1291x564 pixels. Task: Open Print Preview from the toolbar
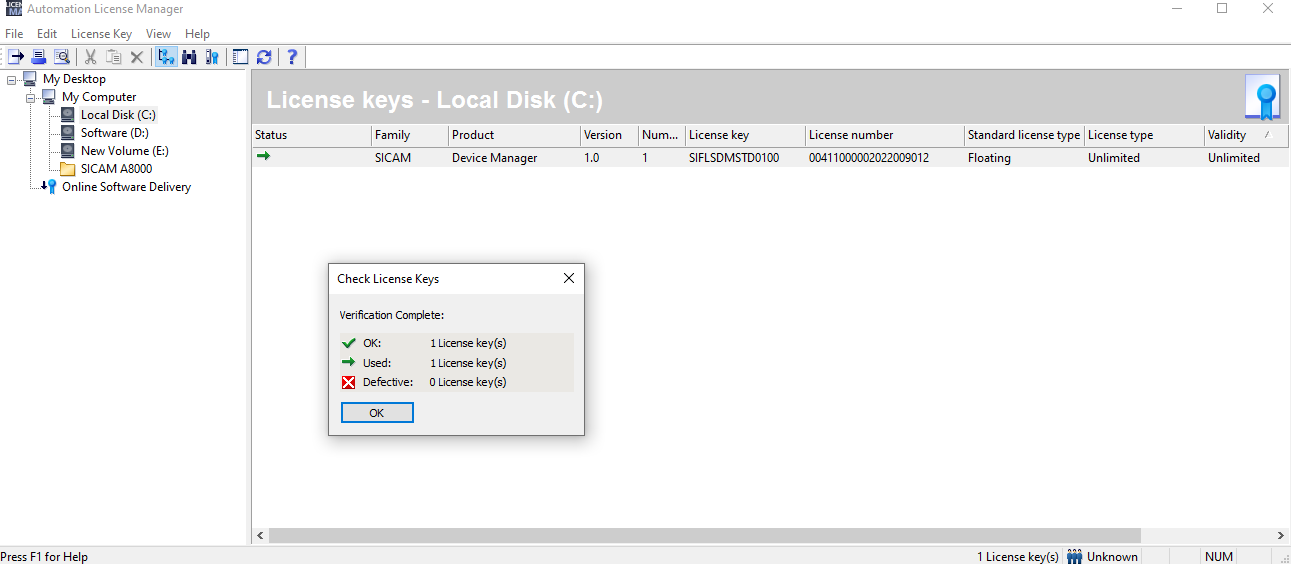tap(62, 57)
